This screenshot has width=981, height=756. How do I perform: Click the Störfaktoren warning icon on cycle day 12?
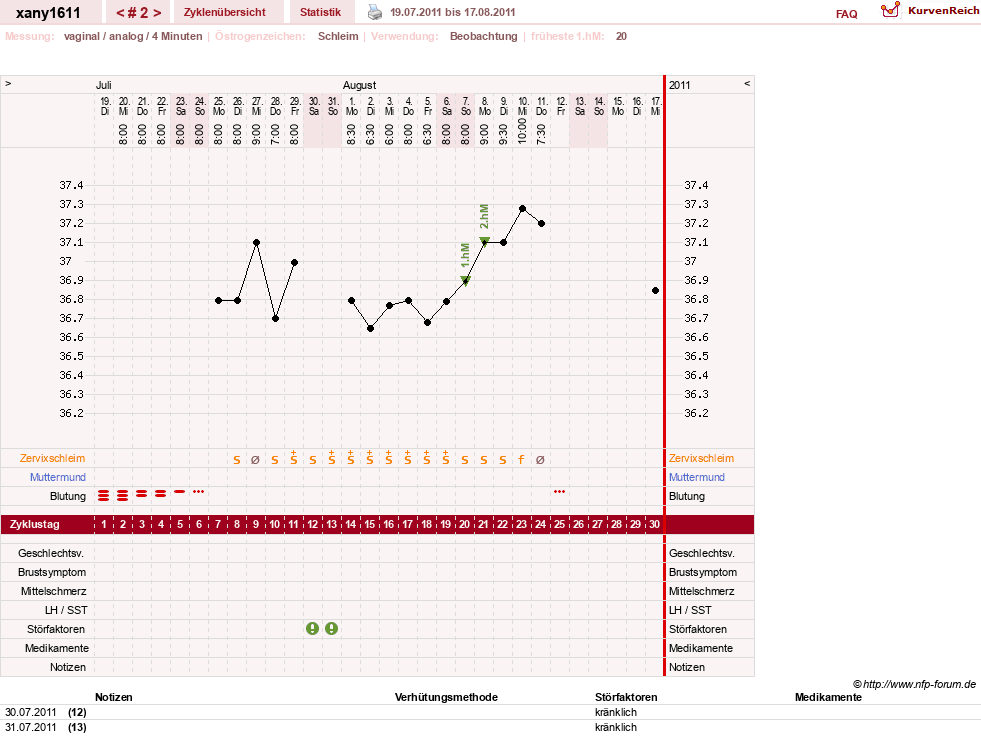point(312,628)
